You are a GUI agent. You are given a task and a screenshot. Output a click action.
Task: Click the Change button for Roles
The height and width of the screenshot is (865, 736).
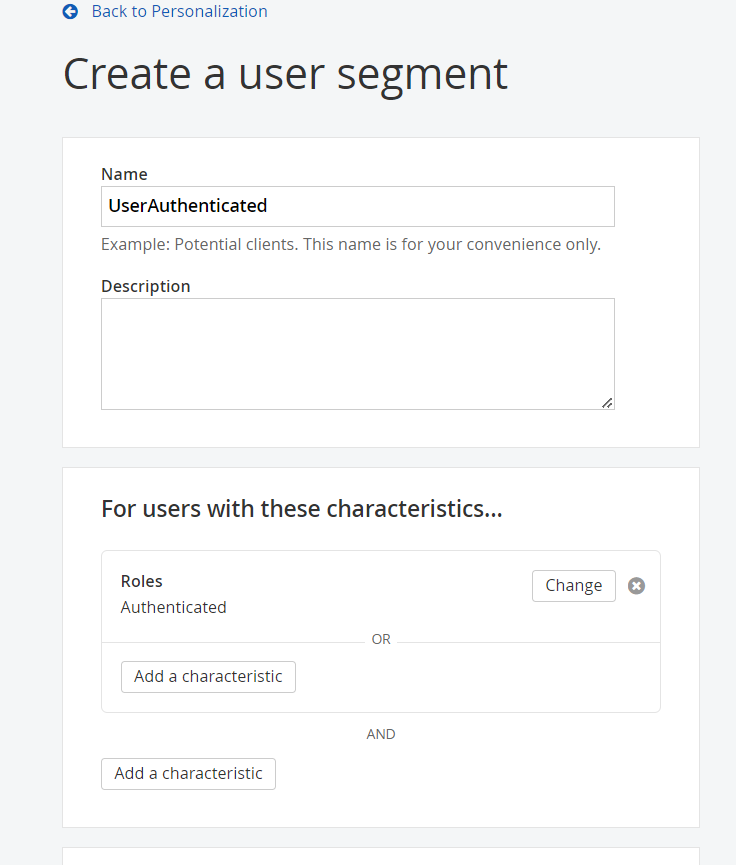pyautogui.click(x=574, y=586)
